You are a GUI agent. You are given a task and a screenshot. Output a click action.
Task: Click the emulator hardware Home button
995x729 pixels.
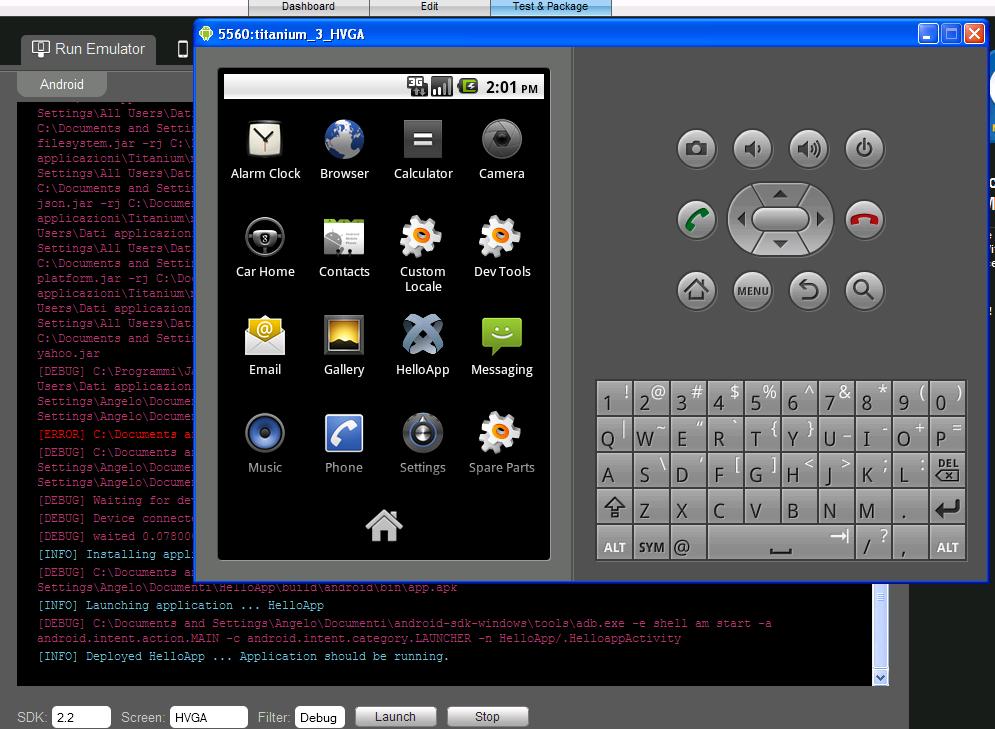696,291
